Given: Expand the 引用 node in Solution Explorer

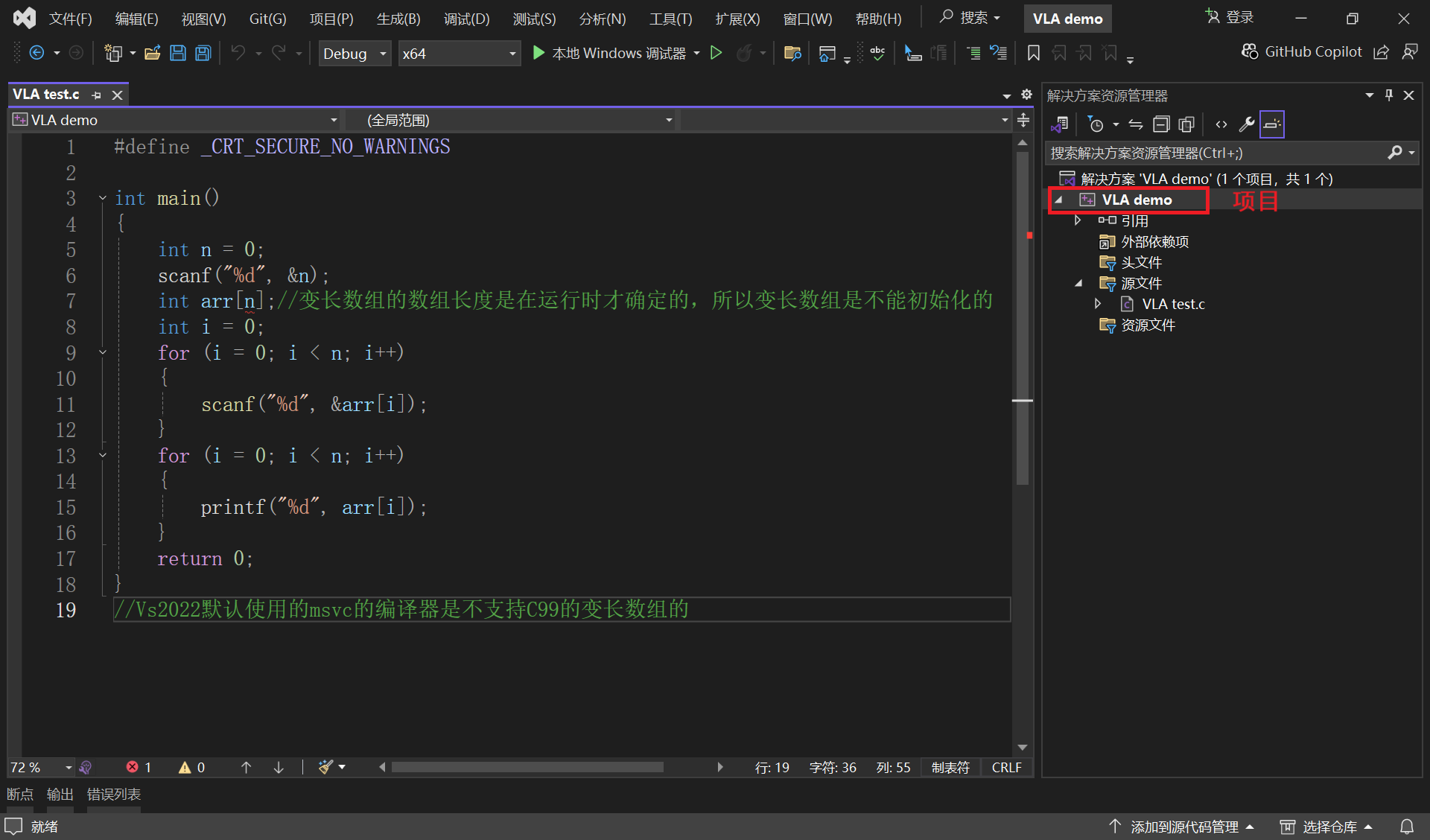Looking at the screenshot, I should (x=1078, y=220).
